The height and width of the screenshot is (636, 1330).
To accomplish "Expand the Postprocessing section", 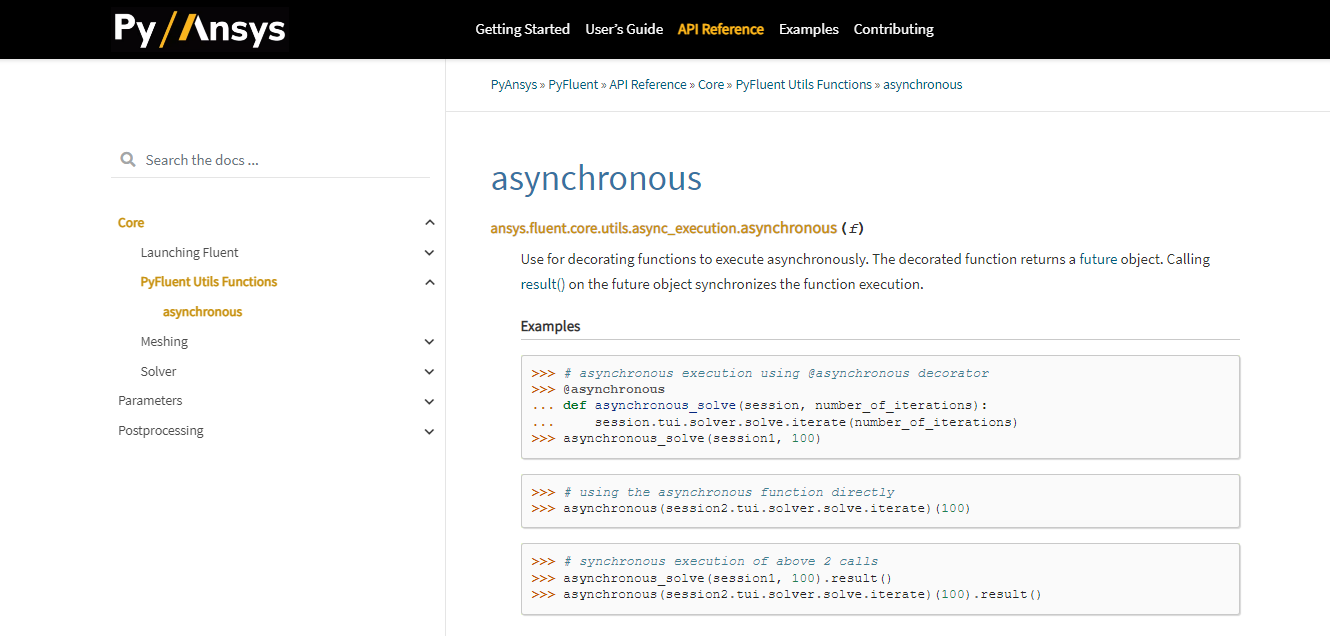I will coord(429,431).
